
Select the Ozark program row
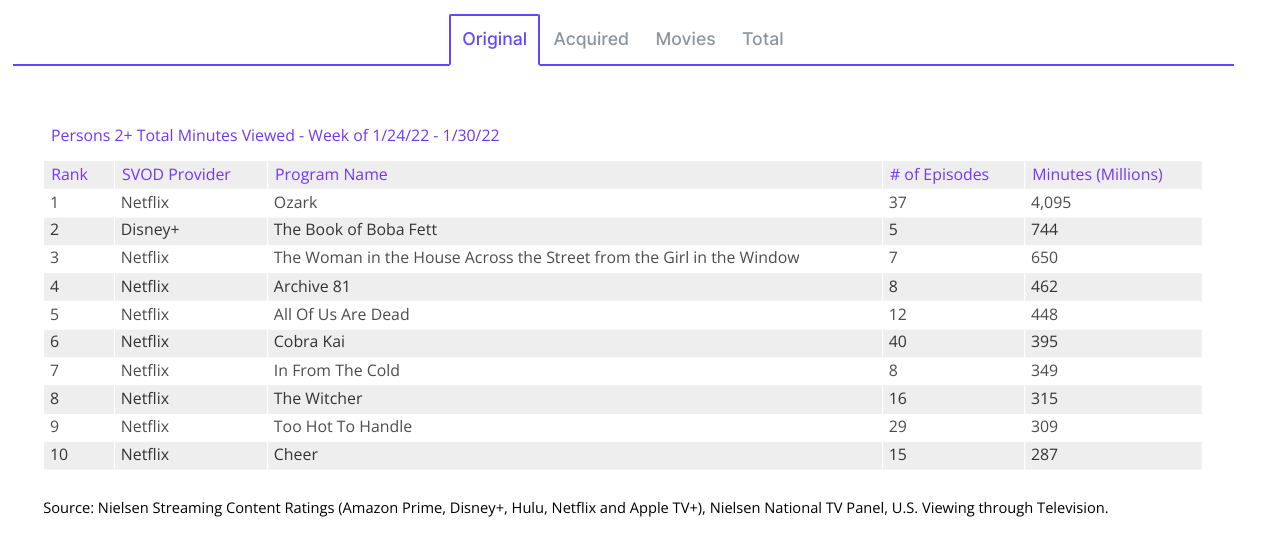click(x=296, y=202)
